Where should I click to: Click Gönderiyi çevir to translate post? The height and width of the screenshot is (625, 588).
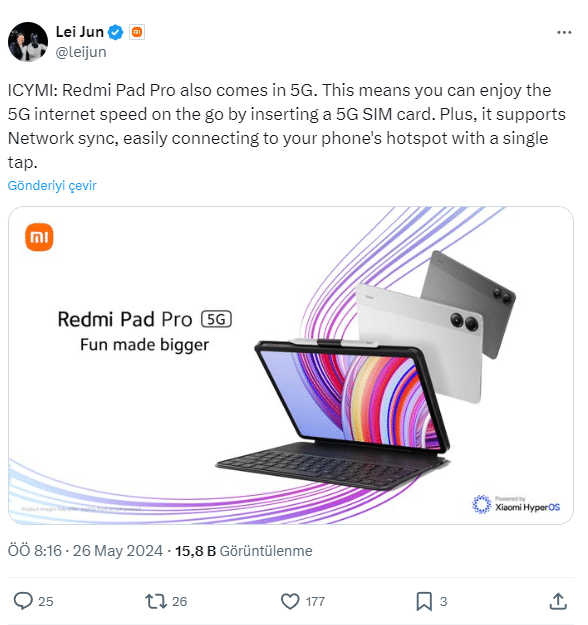click(x=52, y=185)
